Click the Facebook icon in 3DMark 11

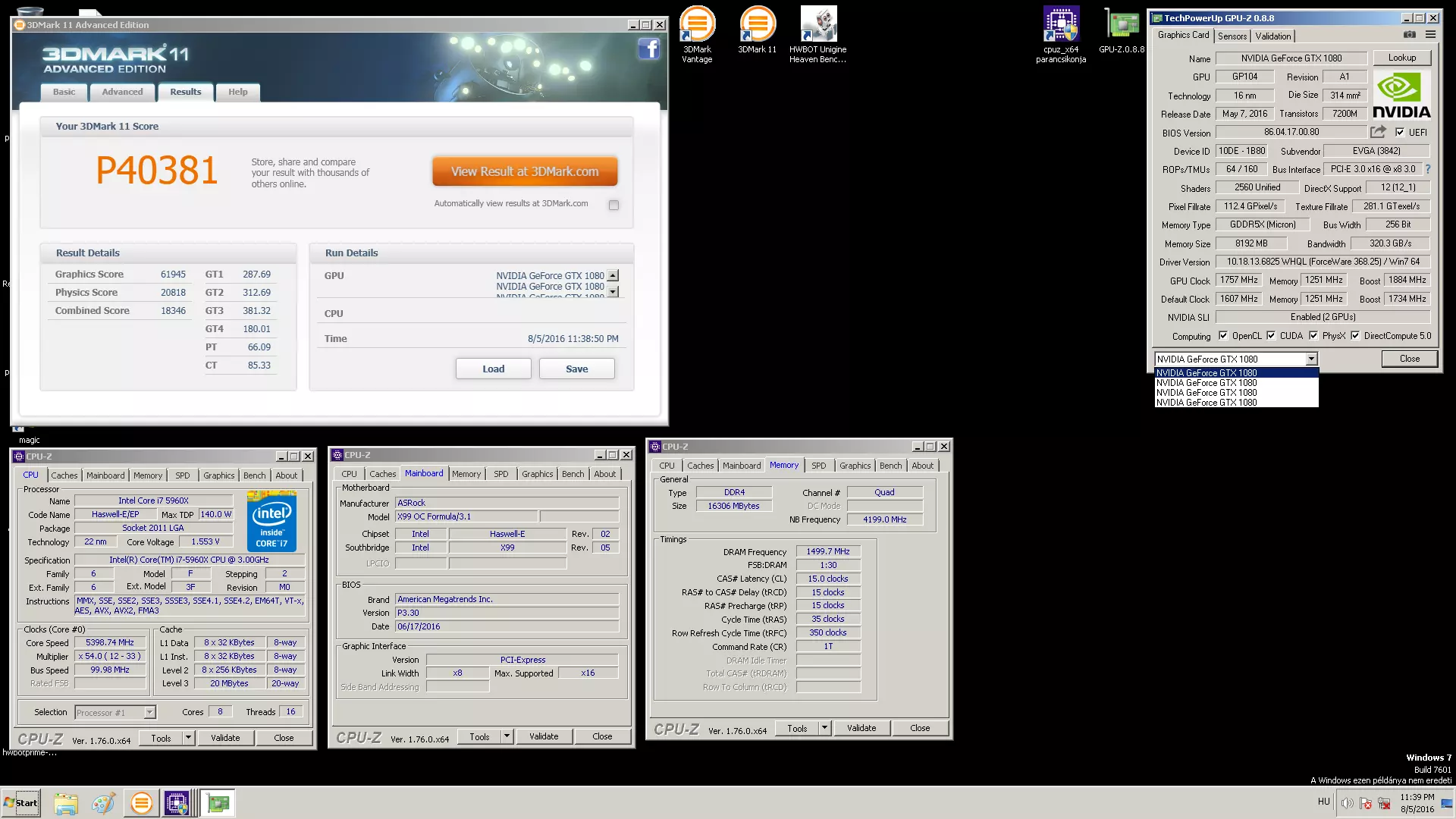648,49
